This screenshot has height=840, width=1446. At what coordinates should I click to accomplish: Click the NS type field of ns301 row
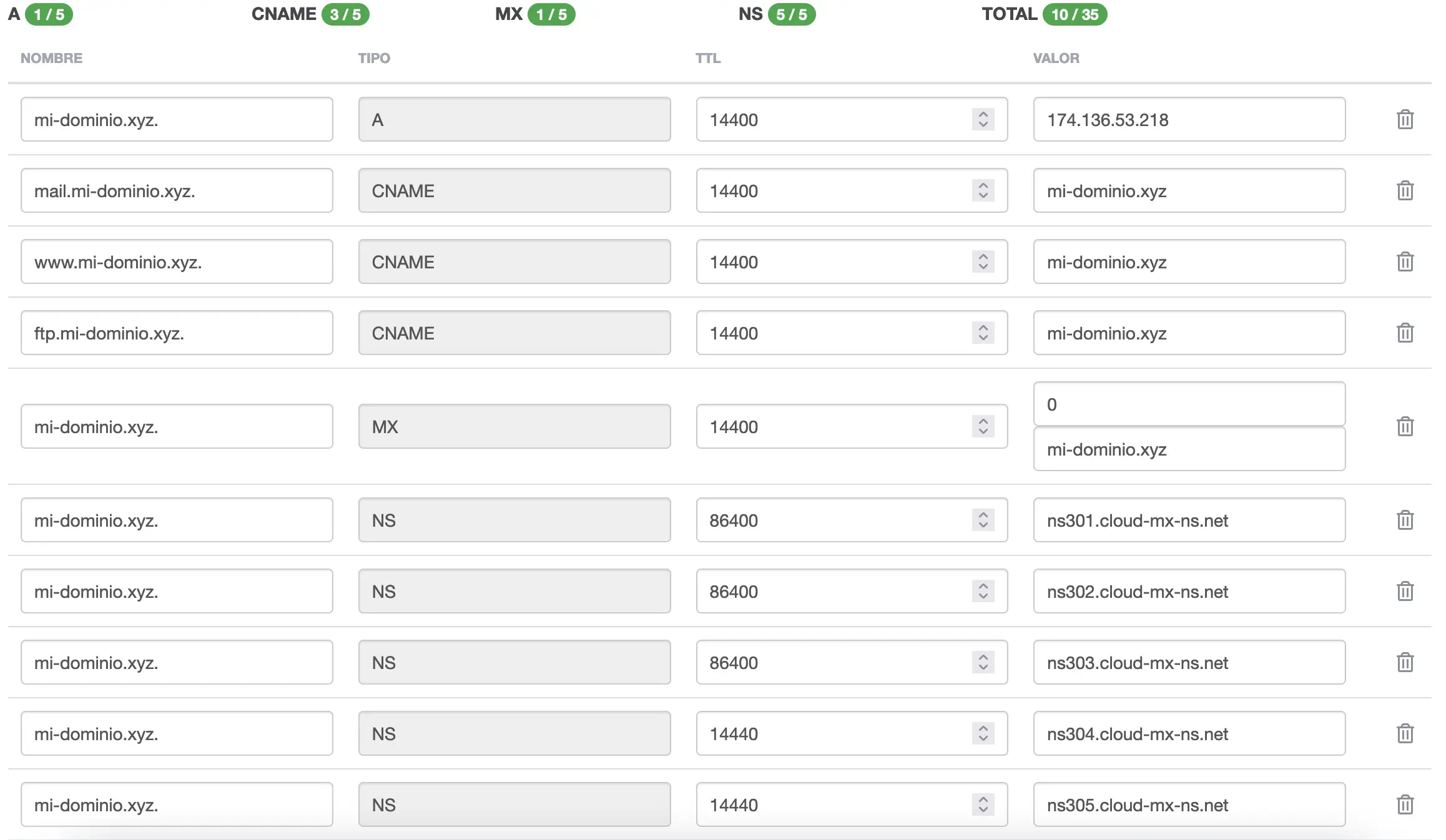click(x=514, y=520)
